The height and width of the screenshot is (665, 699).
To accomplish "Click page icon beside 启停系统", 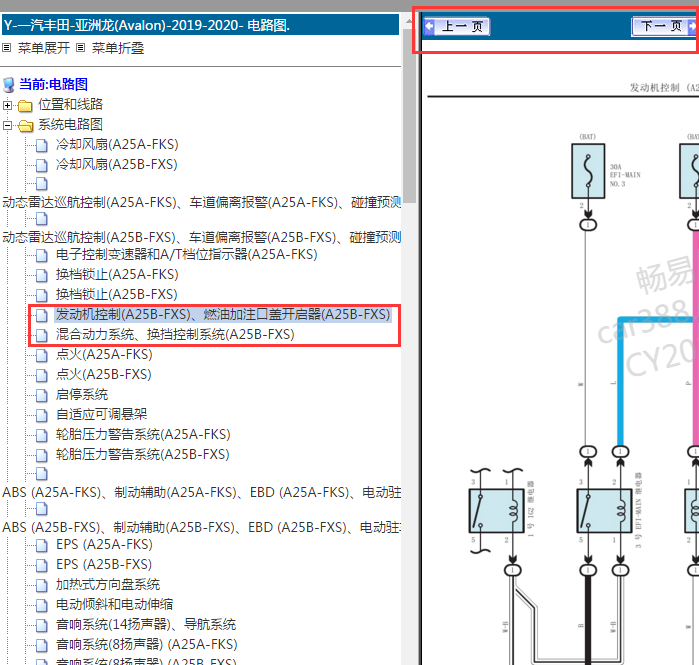I will click(41, 396).
